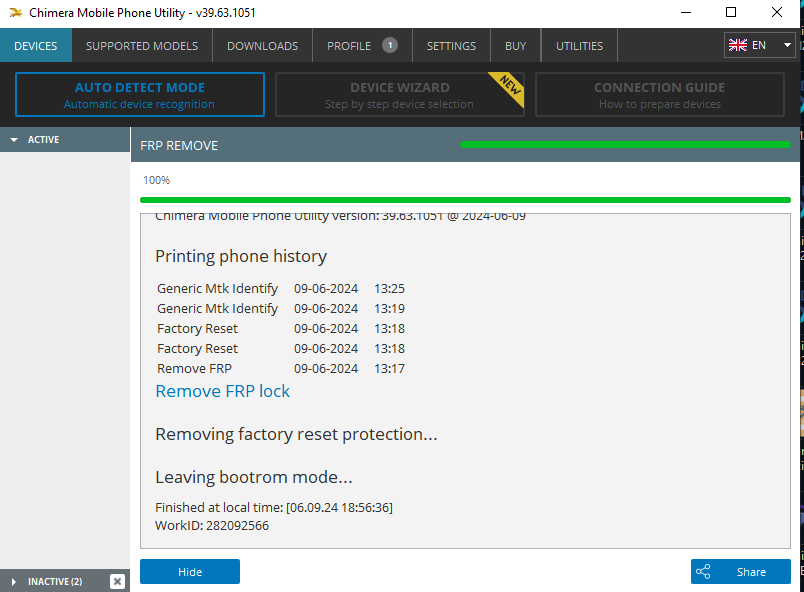
Task: Go to the DOWNLOADS tab
Action: pos(263,46)
